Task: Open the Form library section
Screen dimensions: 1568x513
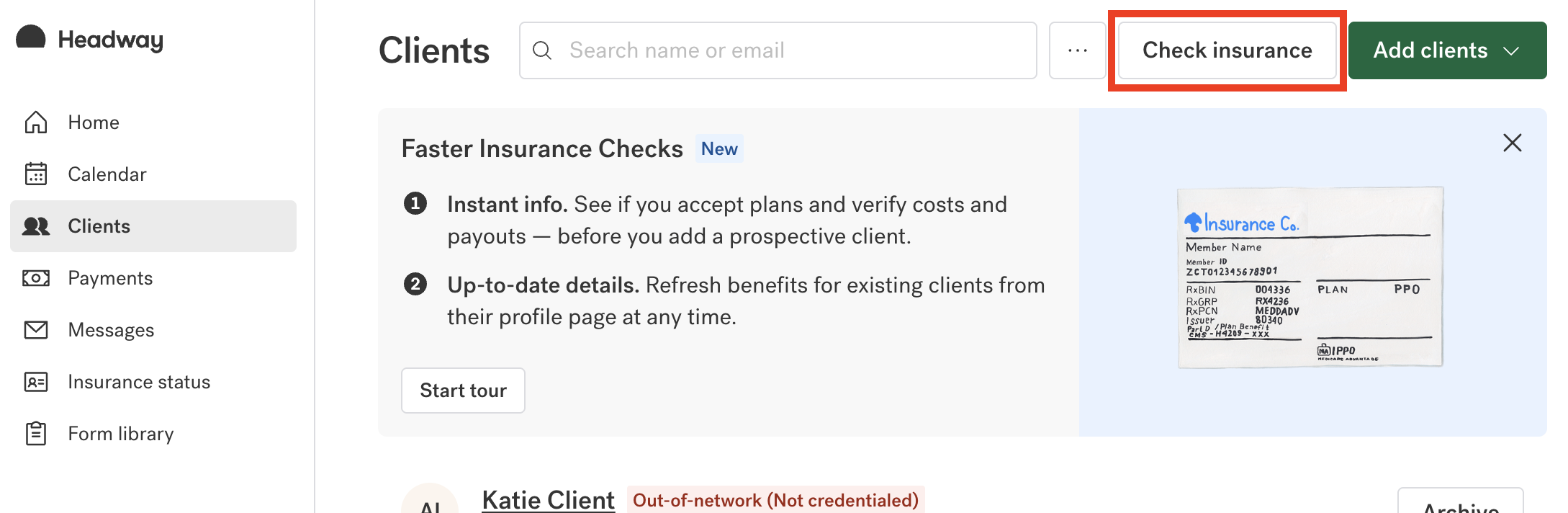Action: 120,434
